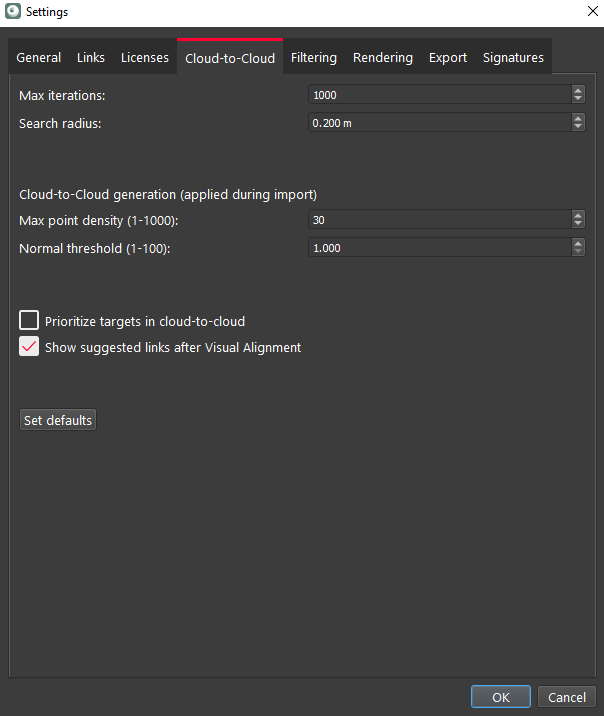Open the Rendering tab
The height and width of the screenshot is (716, 604).
pyautogui.click(x=383, y=58)
